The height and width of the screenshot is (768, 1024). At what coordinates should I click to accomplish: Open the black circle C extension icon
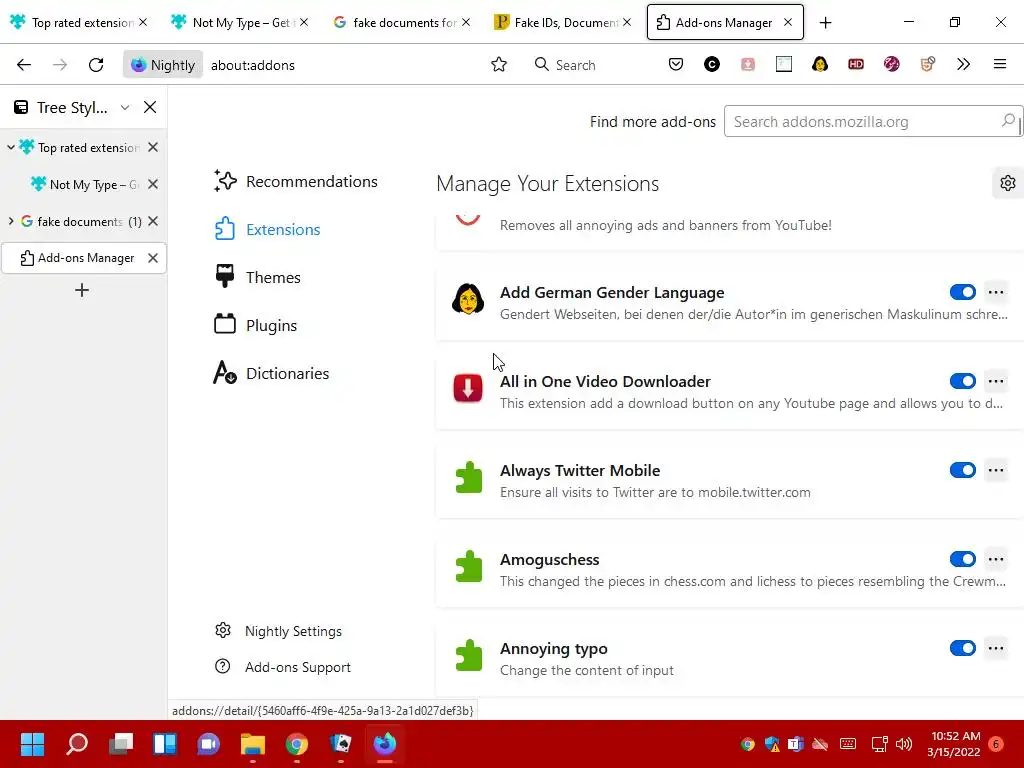tap(712, 64)
